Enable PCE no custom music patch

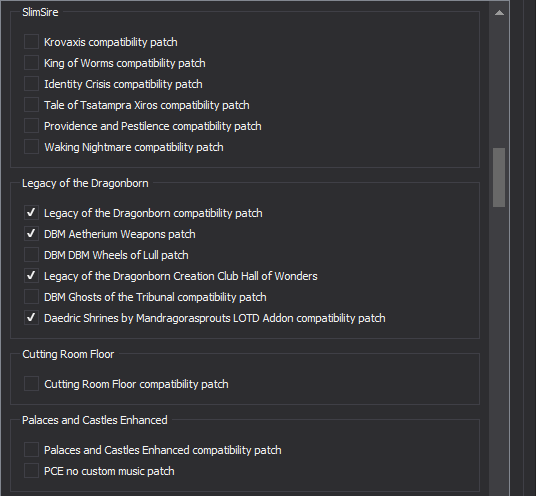click(31, 471)
